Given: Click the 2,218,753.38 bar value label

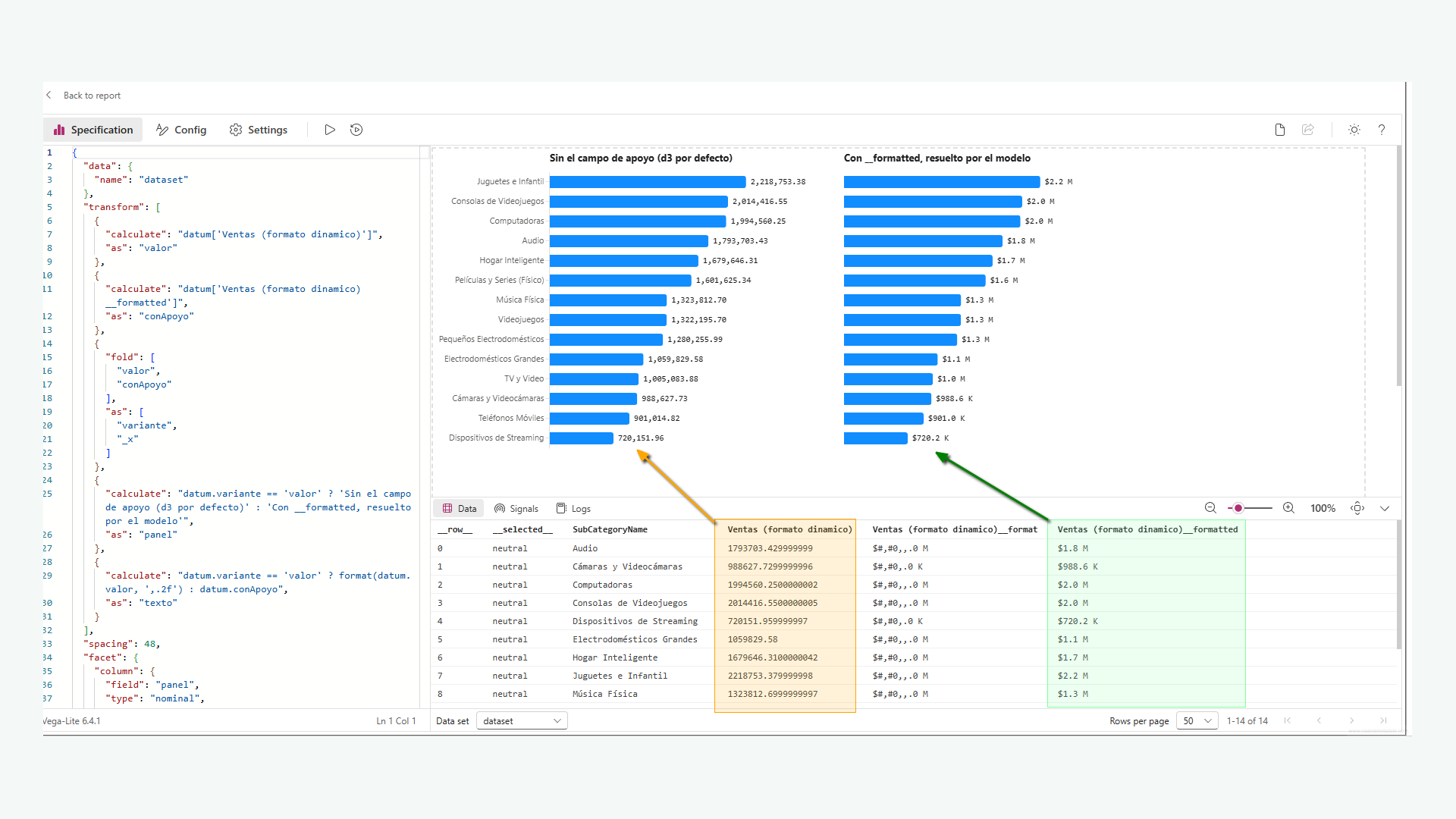Looking at the screenshot, I should (778, 182).
